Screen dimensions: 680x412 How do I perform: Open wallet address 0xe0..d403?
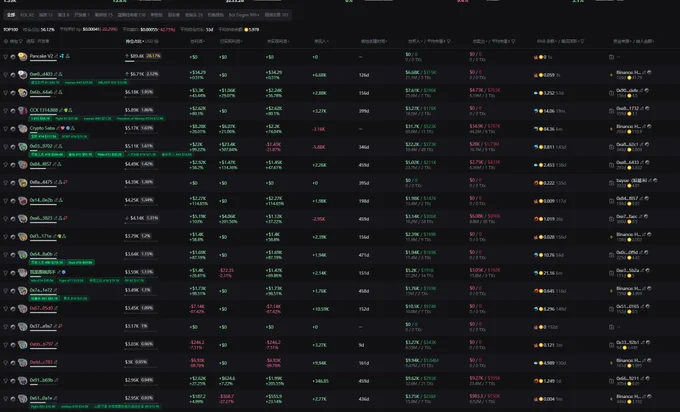point(41,74)
